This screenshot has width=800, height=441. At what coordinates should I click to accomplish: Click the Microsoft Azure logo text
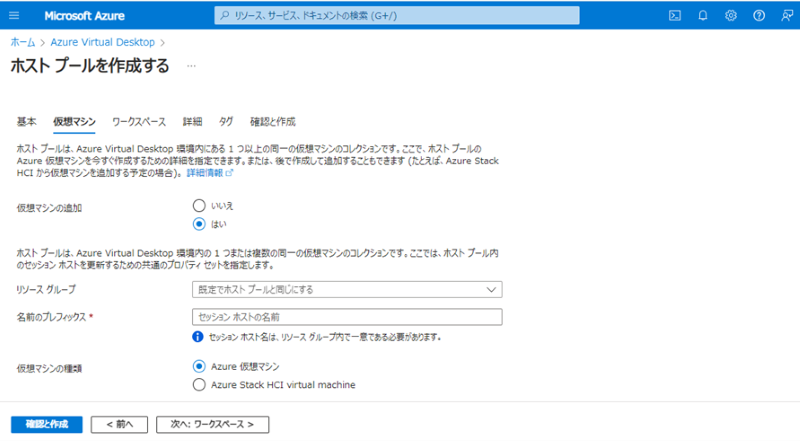coord(84,16)
